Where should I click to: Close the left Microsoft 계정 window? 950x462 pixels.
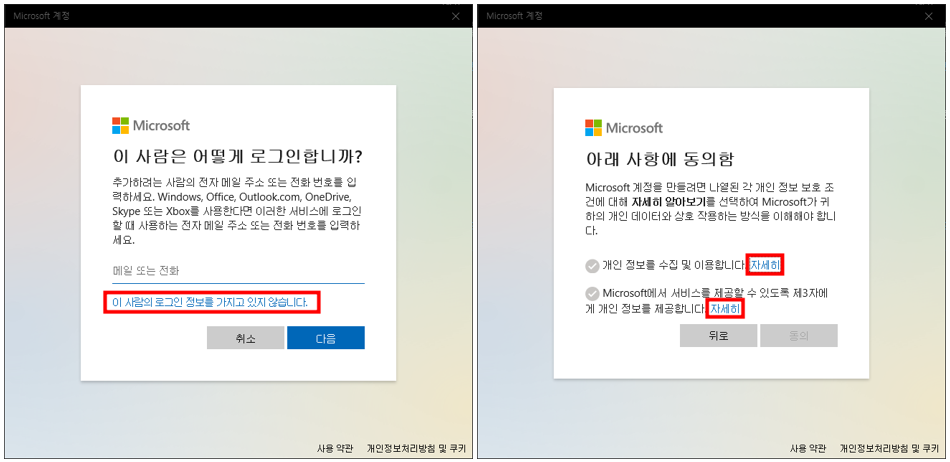click(456, 16)
